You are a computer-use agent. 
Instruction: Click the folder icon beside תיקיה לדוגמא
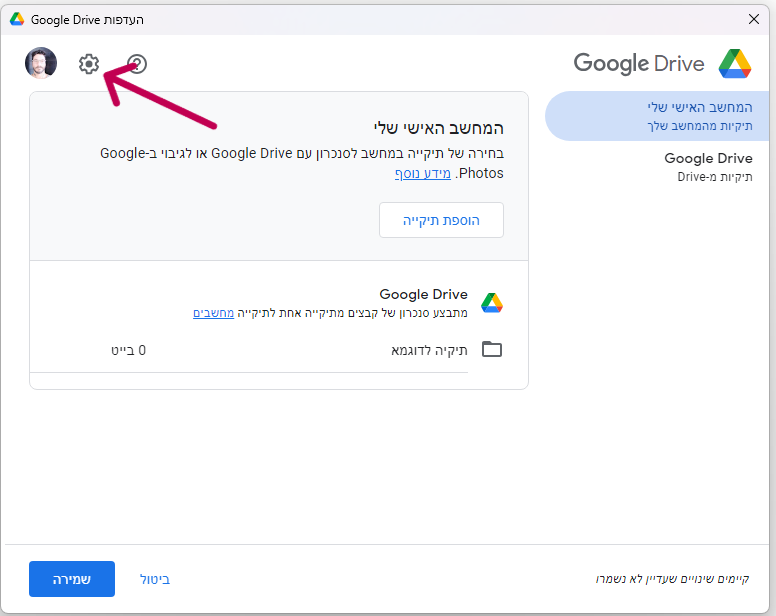click(x=492, y=349)
